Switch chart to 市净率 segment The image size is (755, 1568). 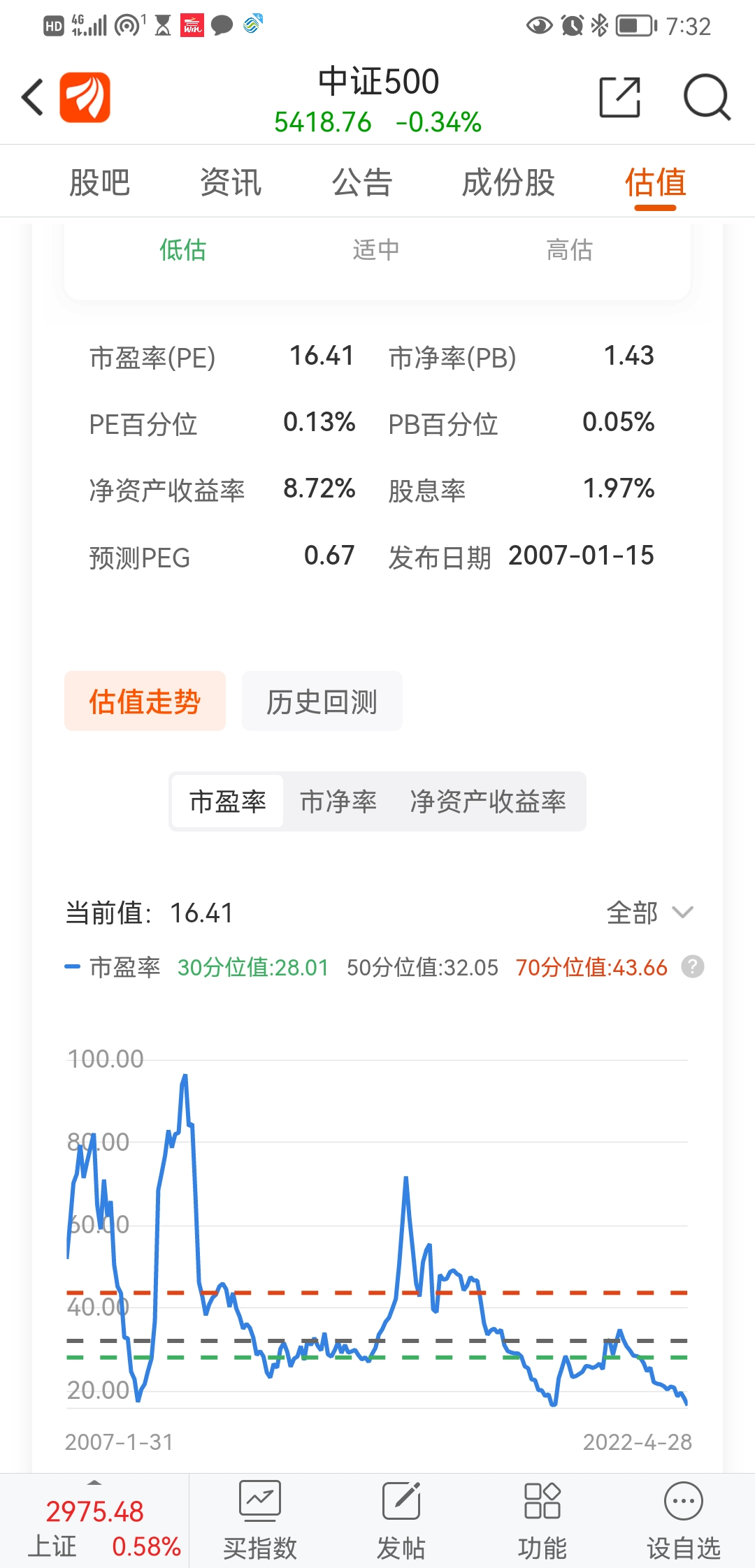(338, 801)
